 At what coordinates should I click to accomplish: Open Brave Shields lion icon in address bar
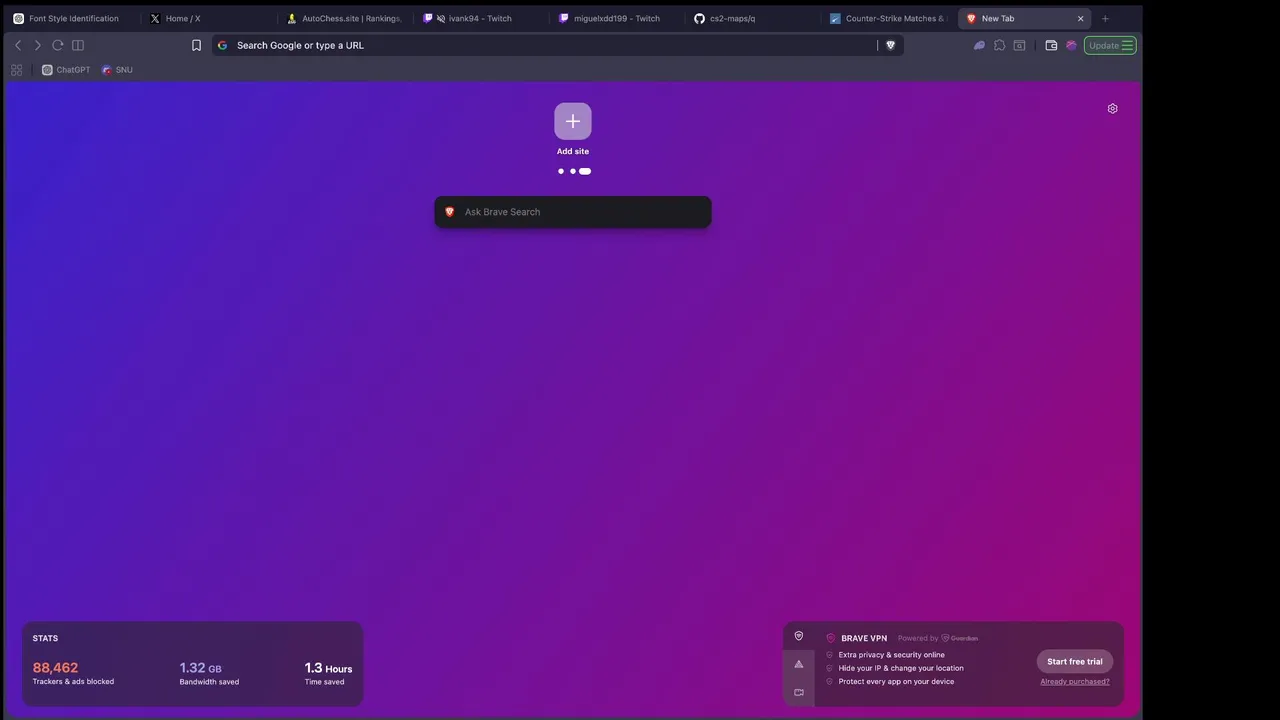[x=890, y=45]
